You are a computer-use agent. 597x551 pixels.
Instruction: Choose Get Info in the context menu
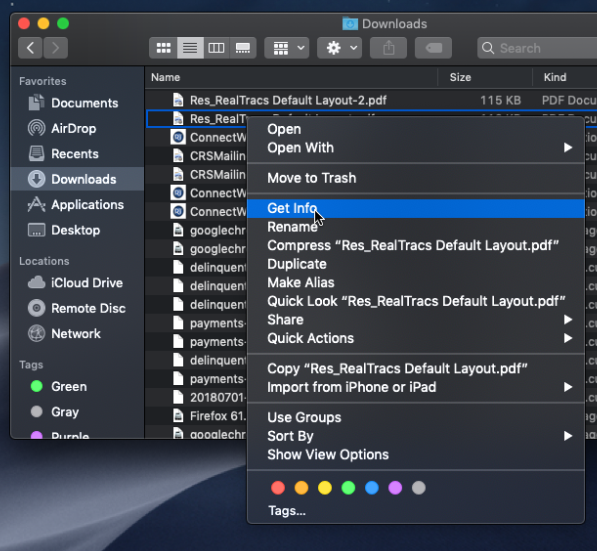416,208
